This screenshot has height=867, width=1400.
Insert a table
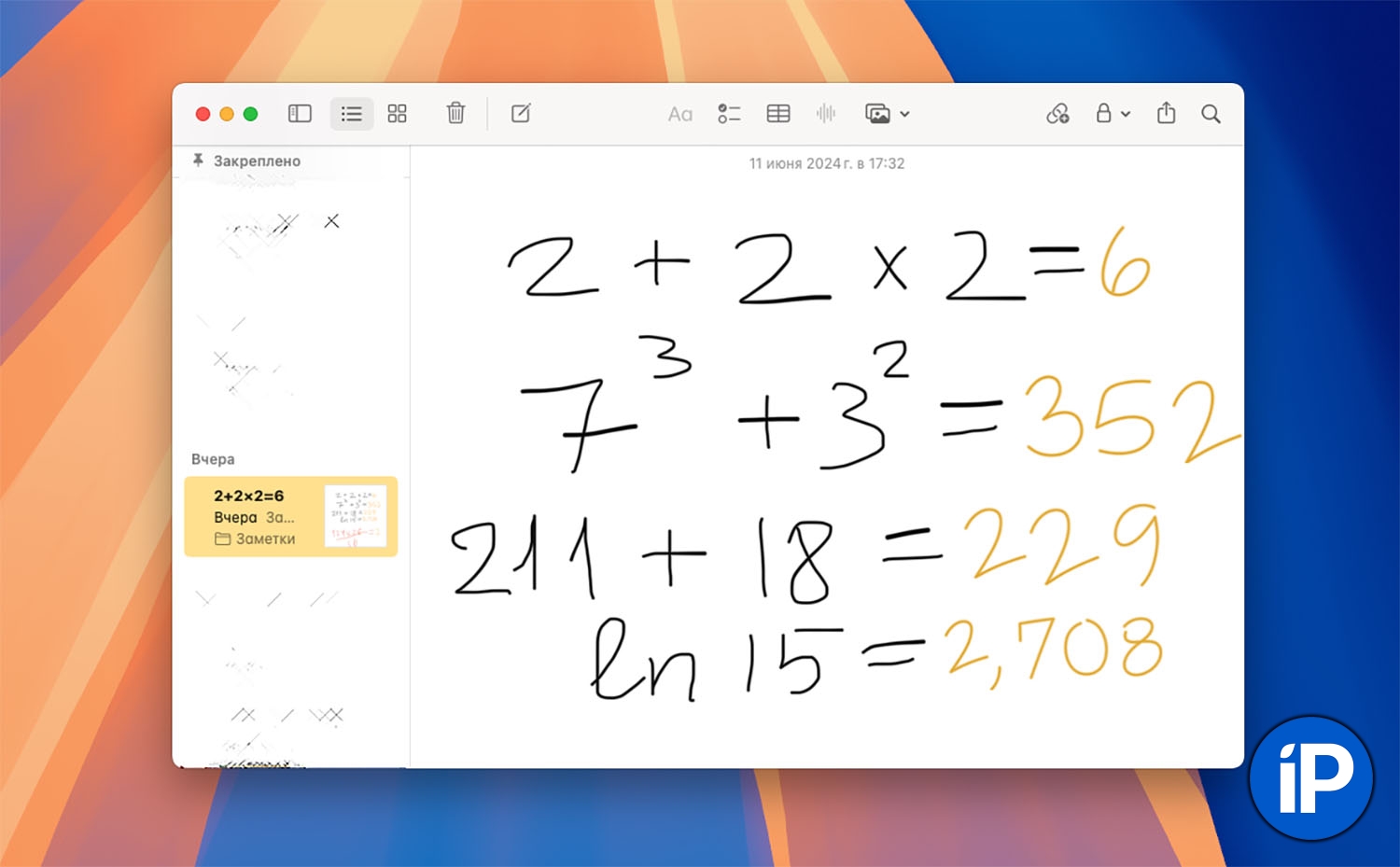point(778,114)
